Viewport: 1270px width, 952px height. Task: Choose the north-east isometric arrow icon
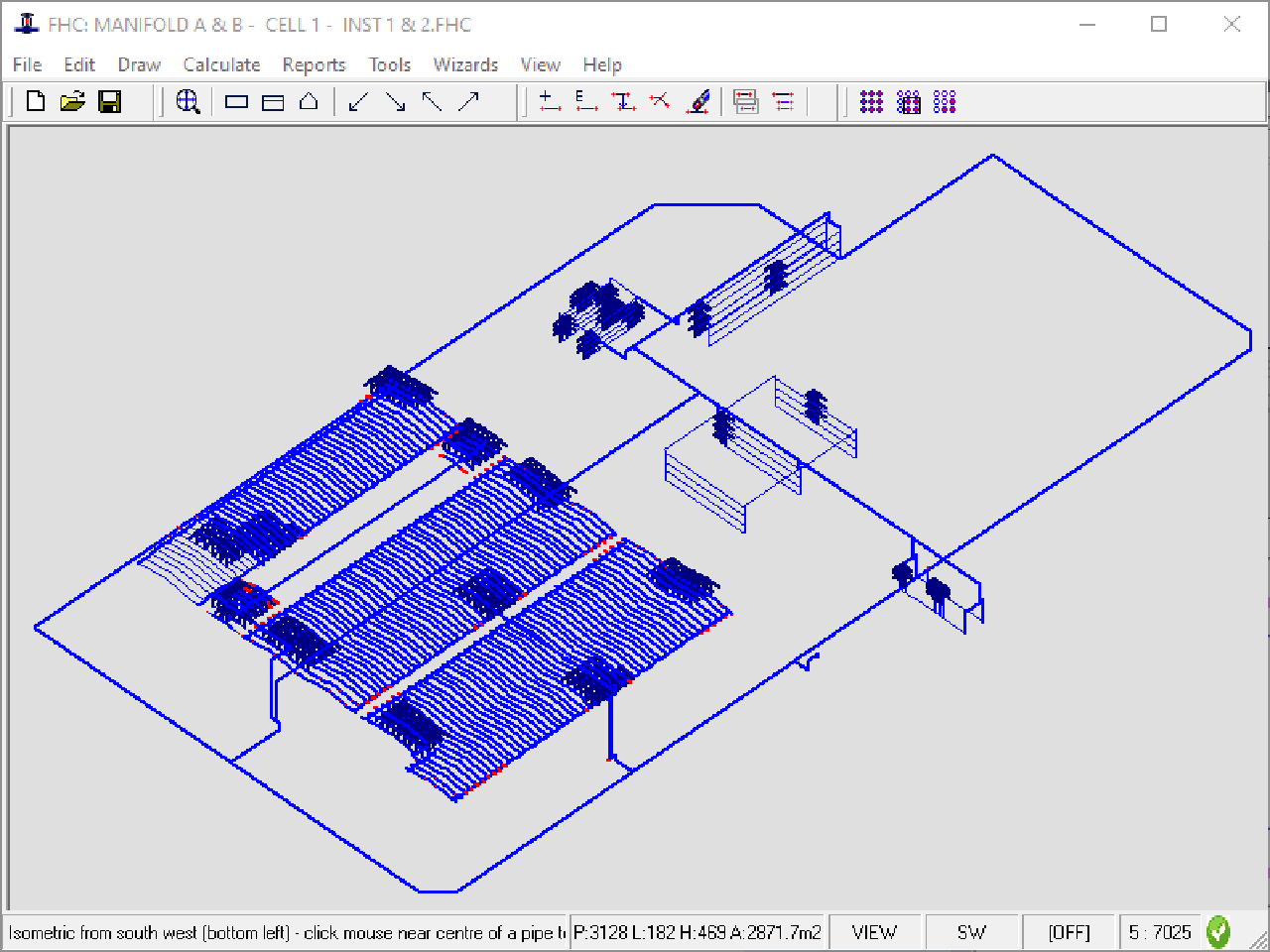[x=466, y=100]
